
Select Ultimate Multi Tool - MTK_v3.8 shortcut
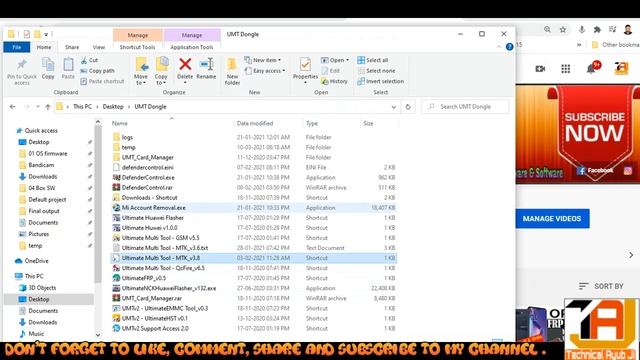pyautogui.click(x=253, y=258)
